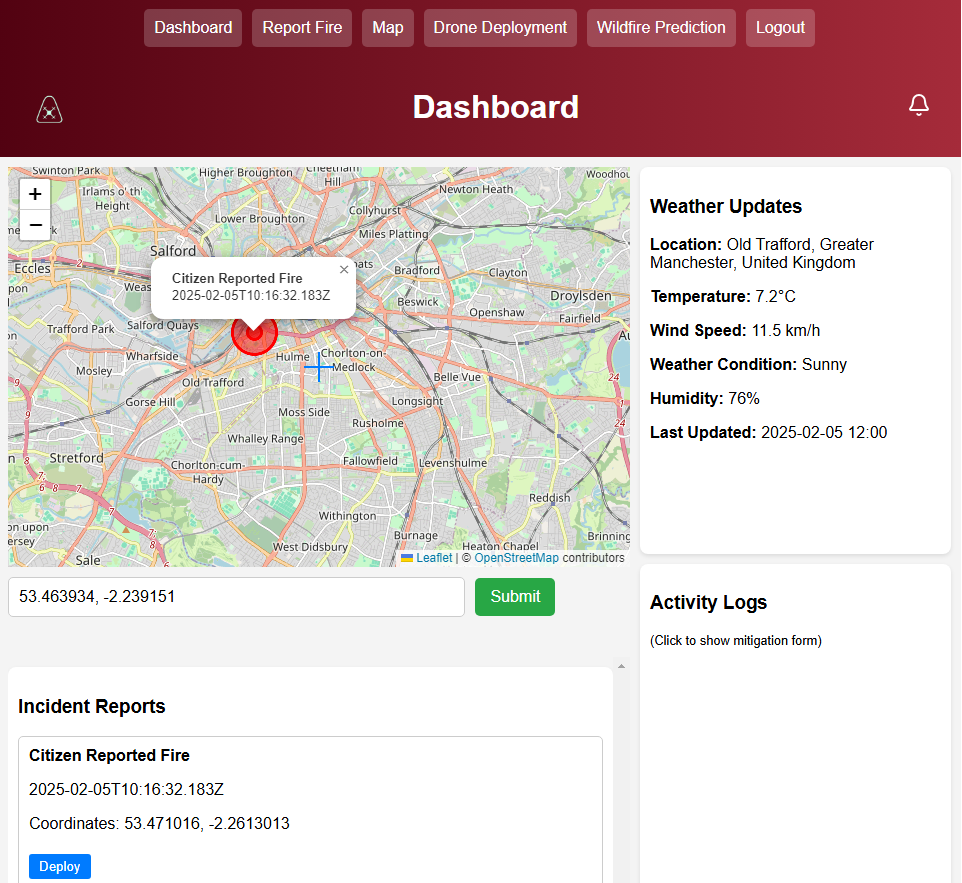This screenshot has width=962, height=883.
Task: Click the Location Old Trafford entry
Action: coord(762,253)
